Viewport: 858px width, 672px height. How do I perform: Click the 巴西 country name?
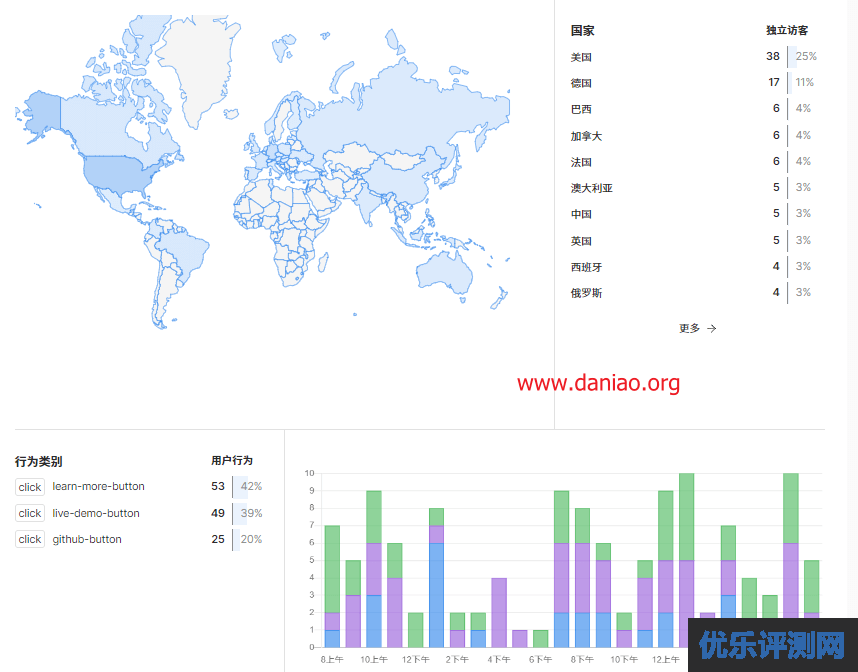581,109
